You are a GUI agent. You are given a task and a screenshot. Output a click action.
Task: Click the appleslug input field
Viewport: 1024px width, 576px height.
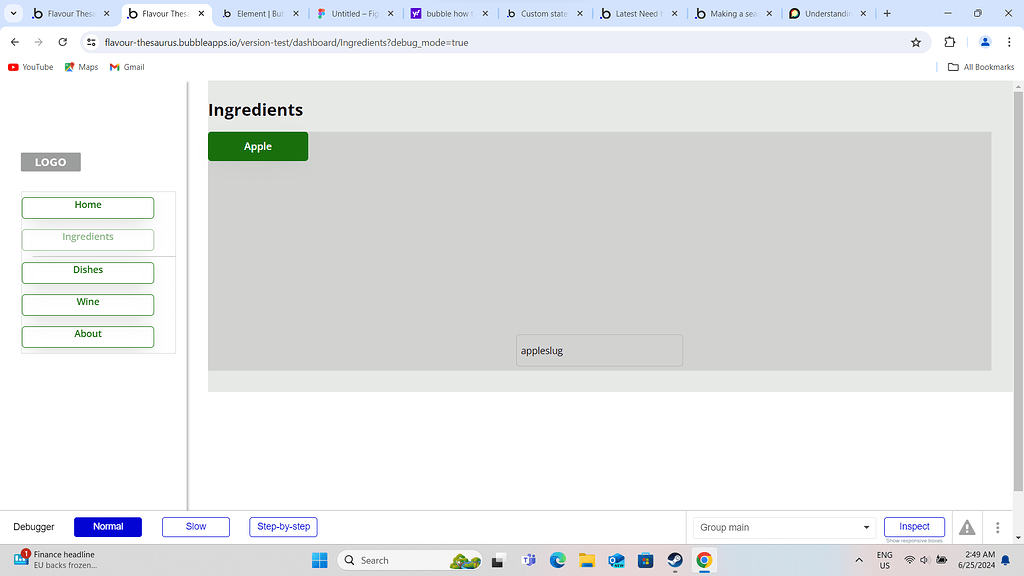coord(599,350)
